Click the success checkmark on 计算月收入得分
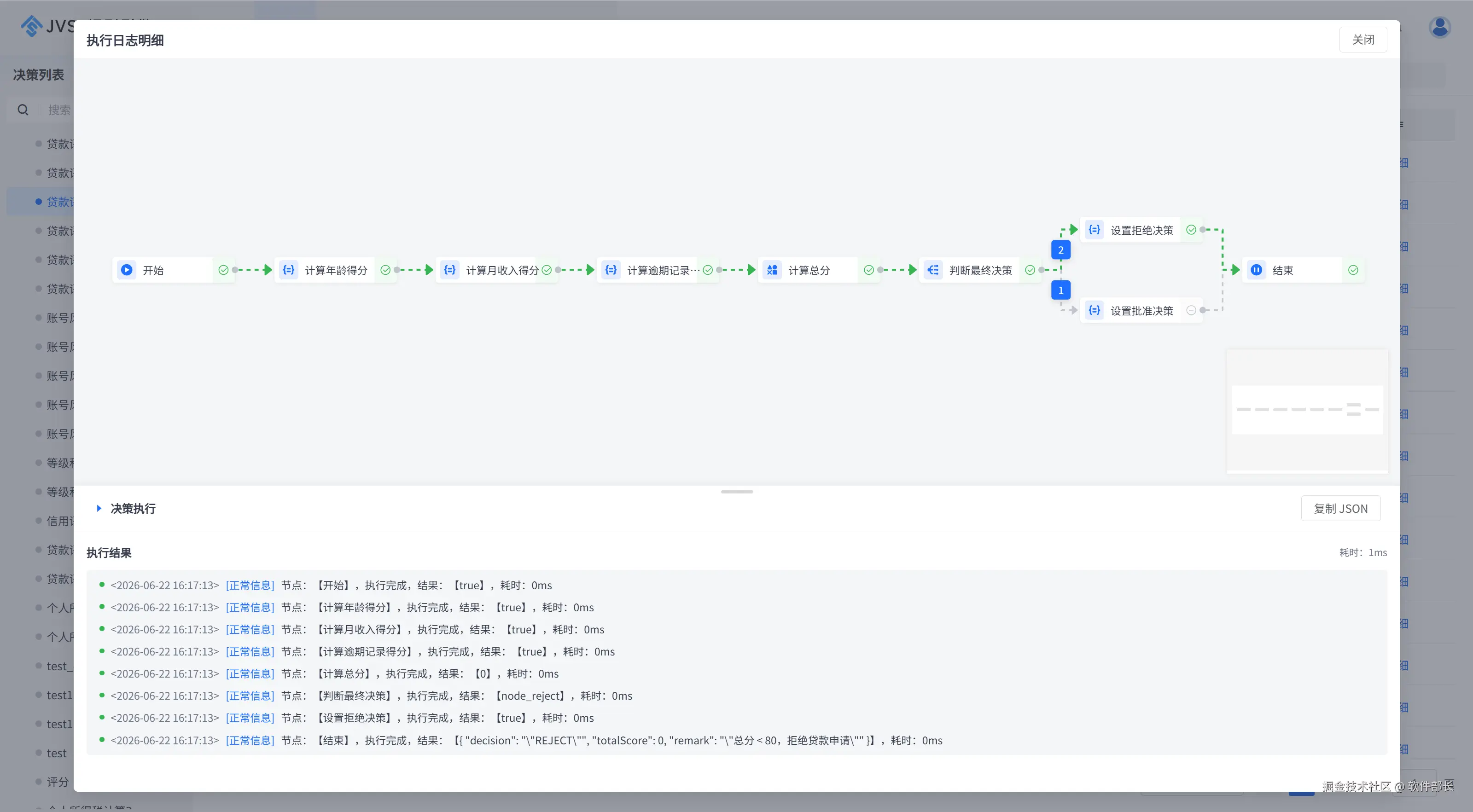Screen dimensions: 1473x812 pos(547,270)
